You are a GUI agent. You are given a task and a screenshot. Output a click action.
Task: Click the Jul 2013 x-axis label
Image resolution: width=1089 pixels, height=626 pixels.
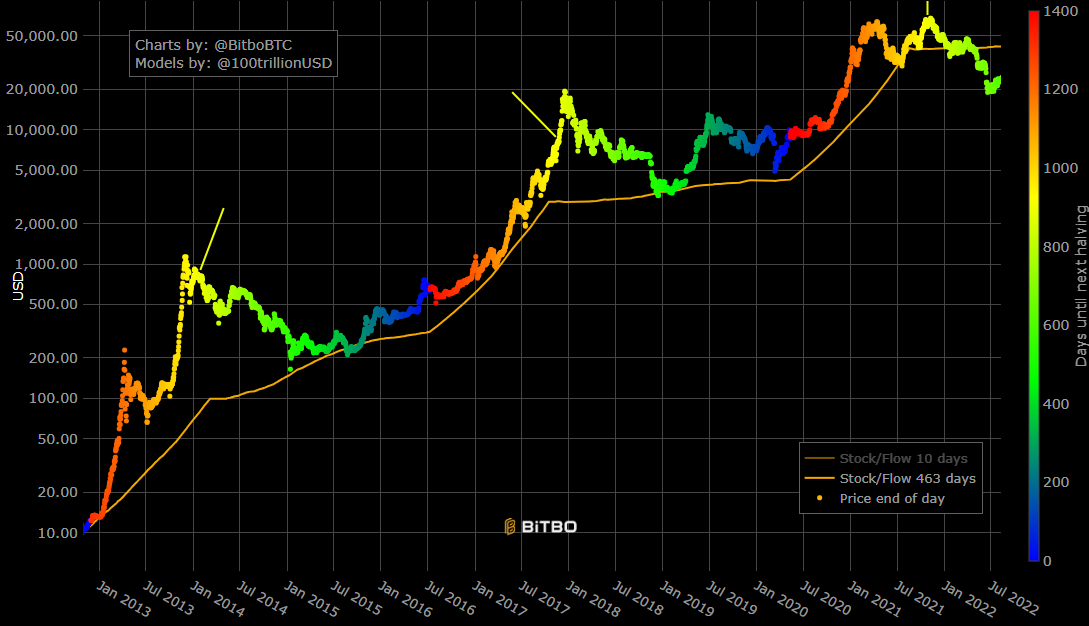(x=169, y=599)
